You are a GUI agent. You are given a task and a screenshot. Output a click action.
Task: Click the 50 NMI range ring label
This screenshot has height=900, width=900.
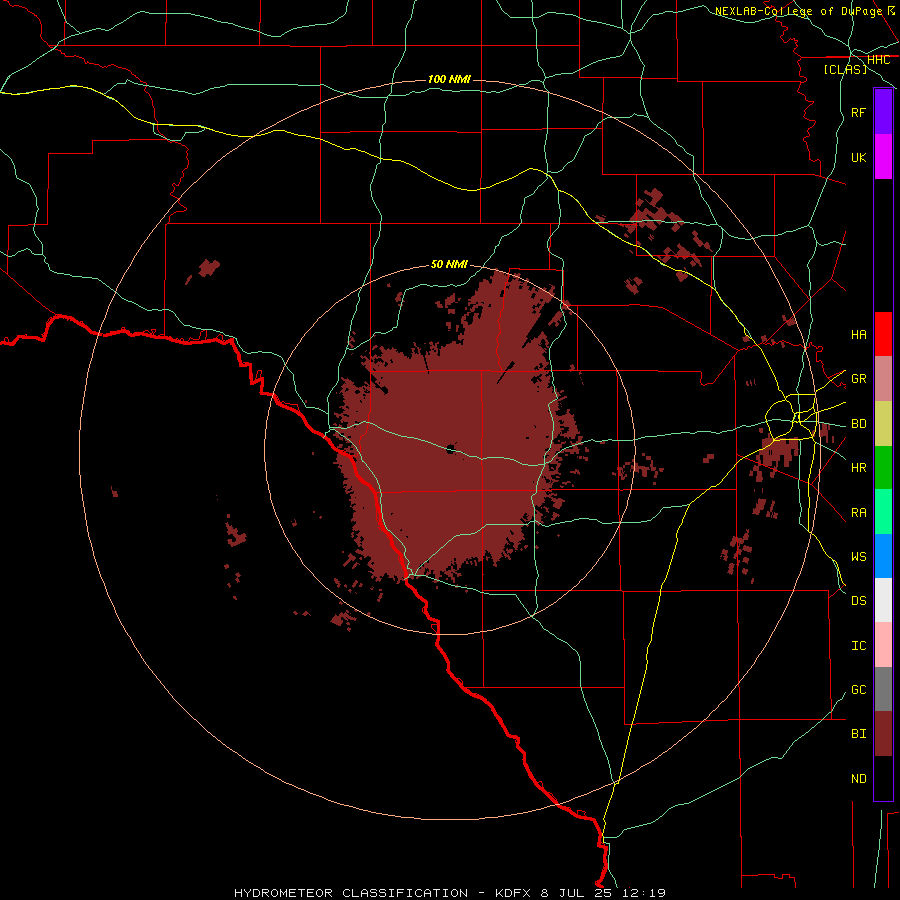point(449,264)
